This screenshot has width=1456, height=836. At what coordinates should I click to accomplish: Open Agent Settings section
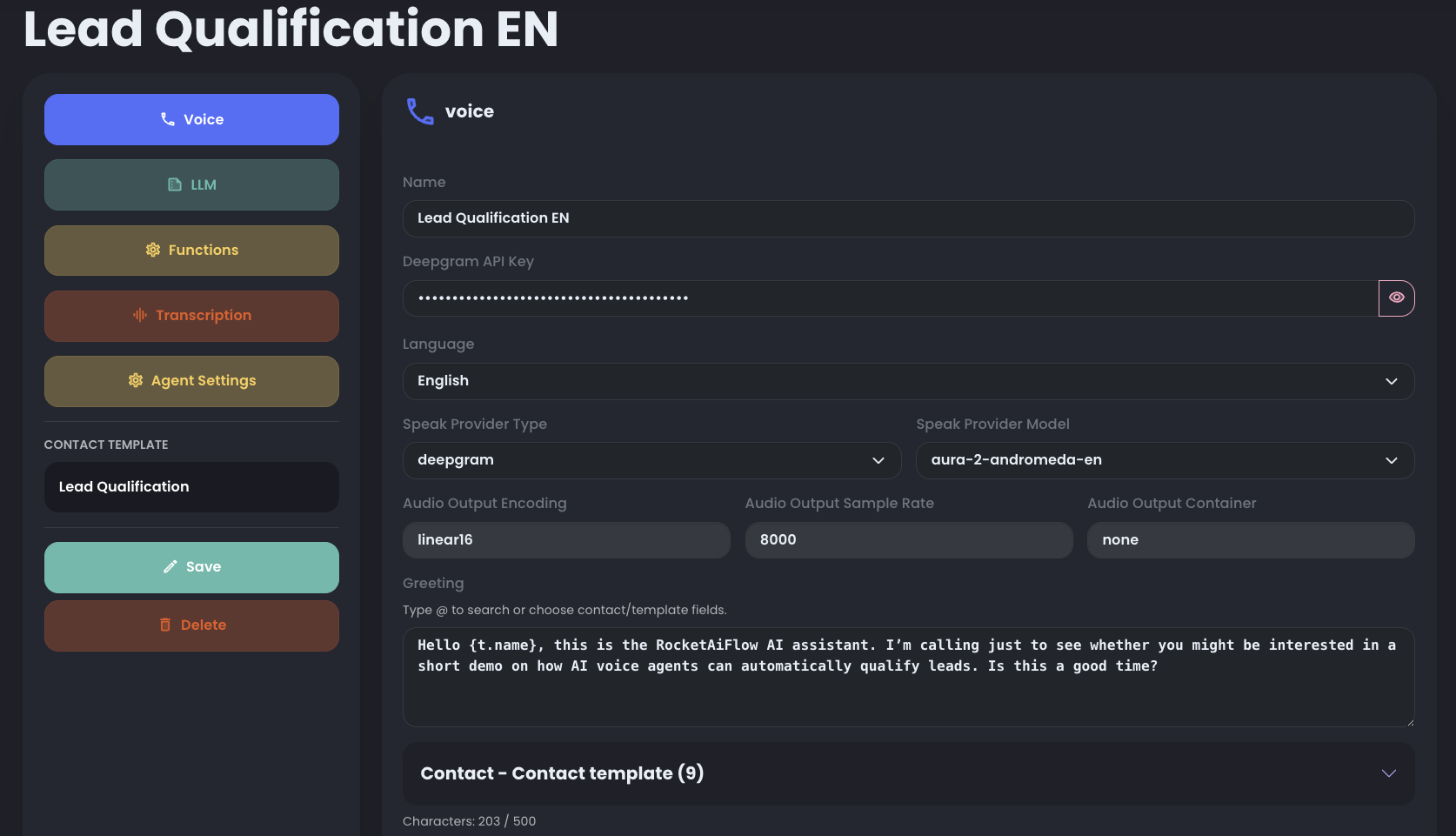click(191, 381)
